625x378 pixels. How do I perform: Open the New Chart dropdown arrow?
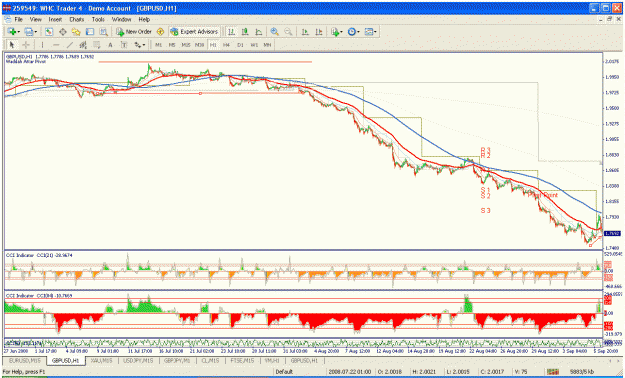pos(19,32)
